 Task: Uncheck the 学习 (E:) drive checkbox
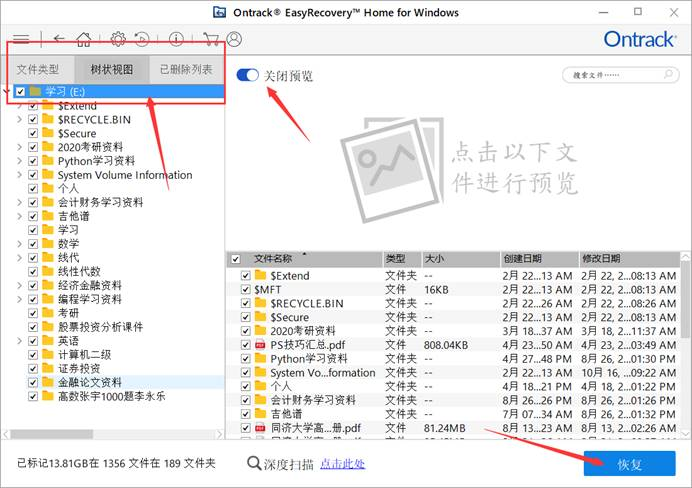20,91
